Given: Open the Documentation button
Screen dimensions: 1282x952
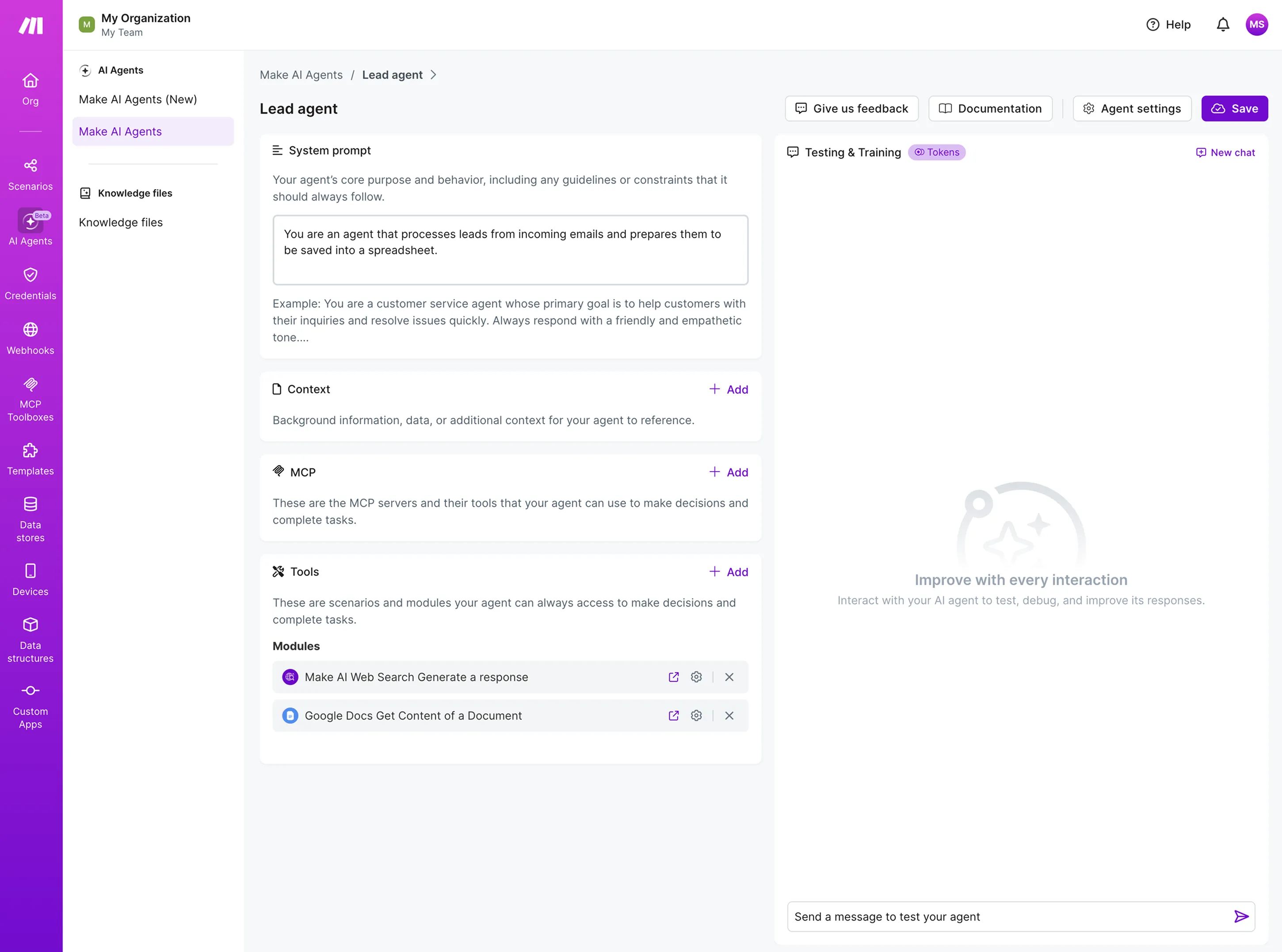Looking at the screenshot, I should pos(990,108).
